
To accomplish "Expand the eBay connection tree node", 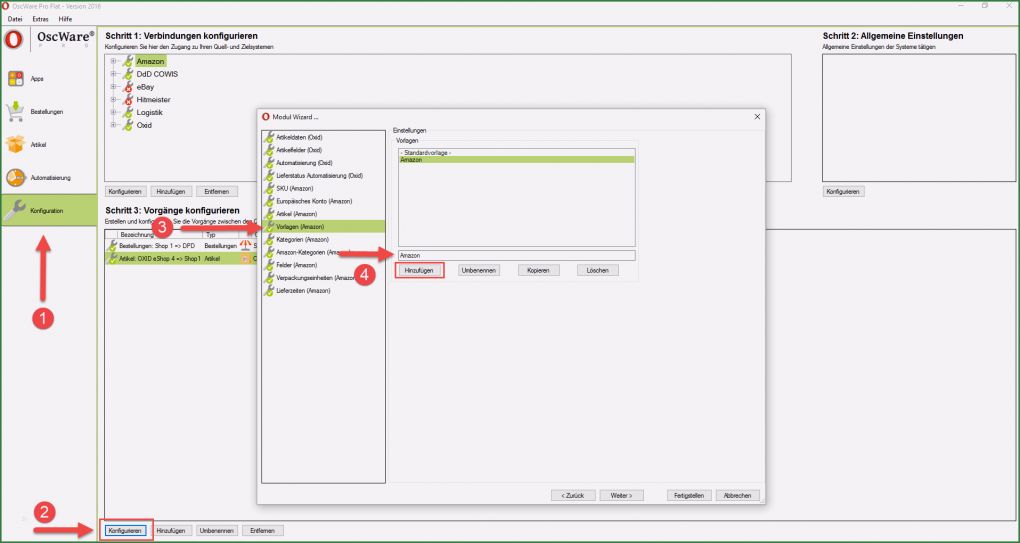I will [113, 87].
